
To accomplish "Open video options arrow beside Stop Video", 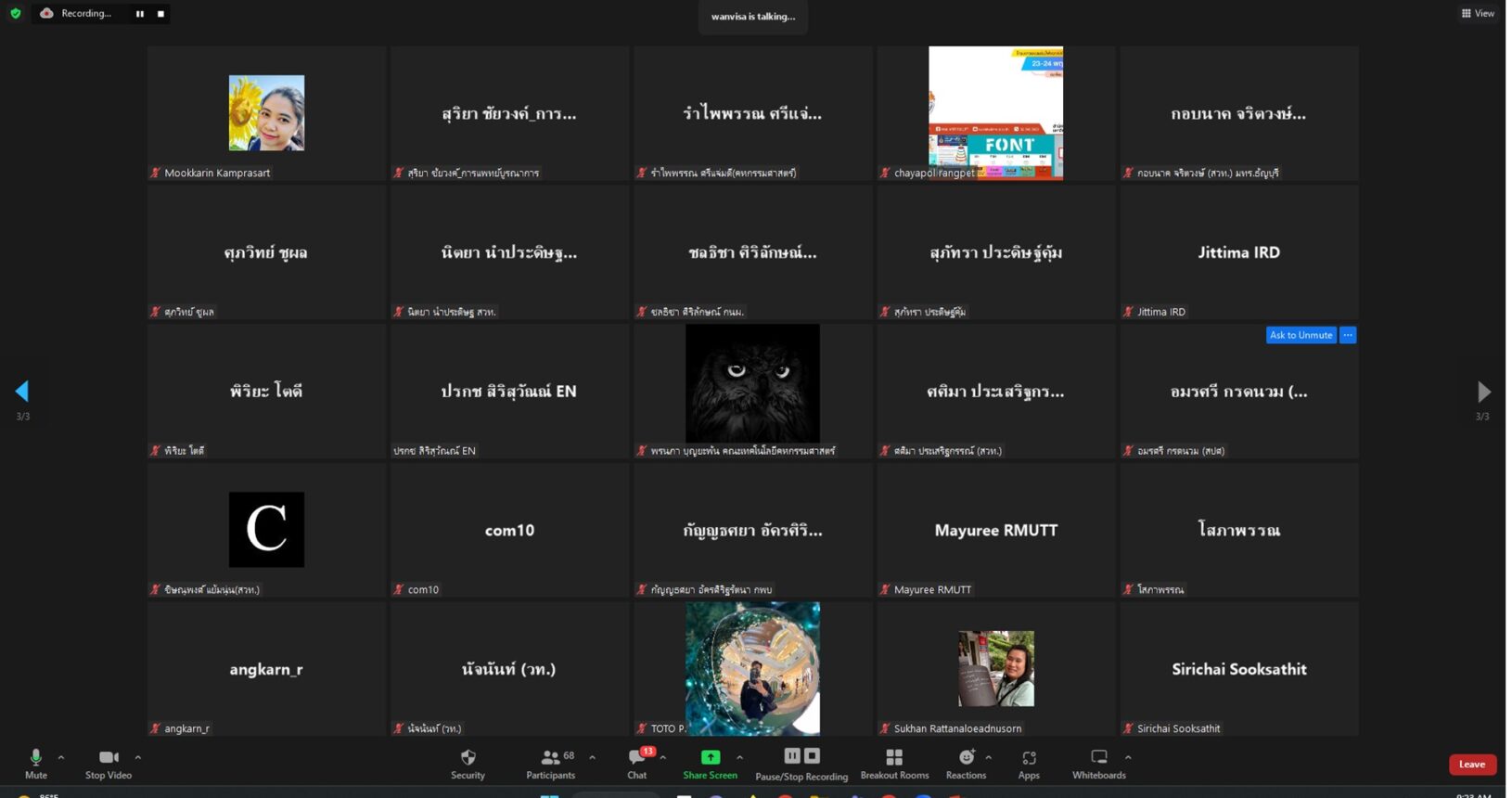I will [138, 757].
